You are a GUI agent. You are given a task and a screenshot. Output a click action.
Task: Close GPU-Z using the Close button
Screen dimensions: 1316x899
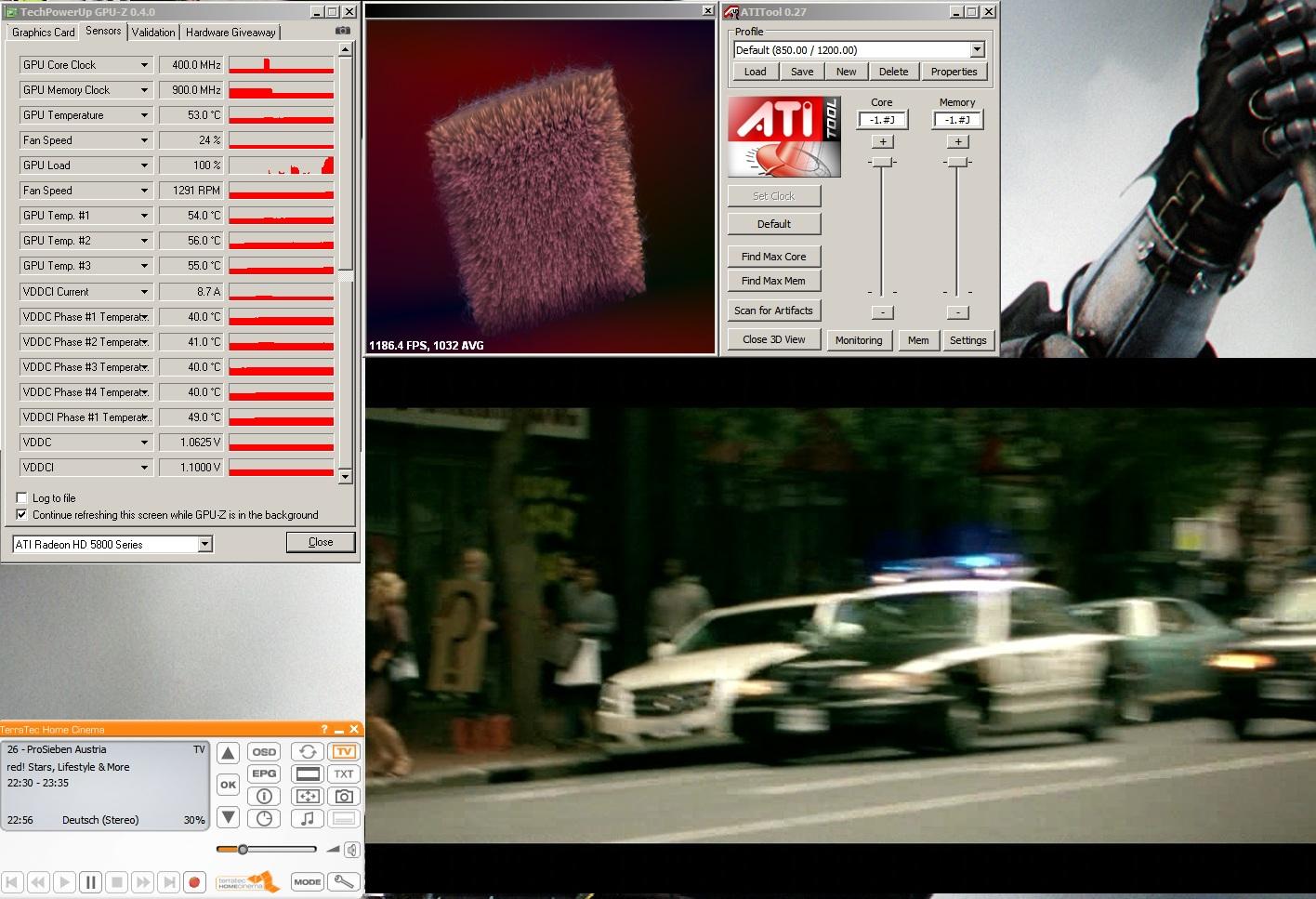pyautogui.click(x=321, y=542)
